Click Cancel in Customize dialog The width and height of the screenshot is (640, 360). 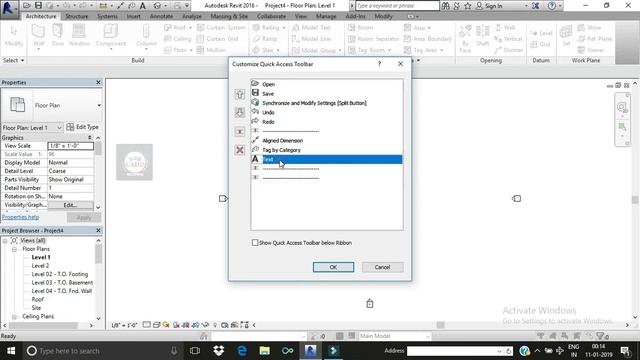(382, 267)
